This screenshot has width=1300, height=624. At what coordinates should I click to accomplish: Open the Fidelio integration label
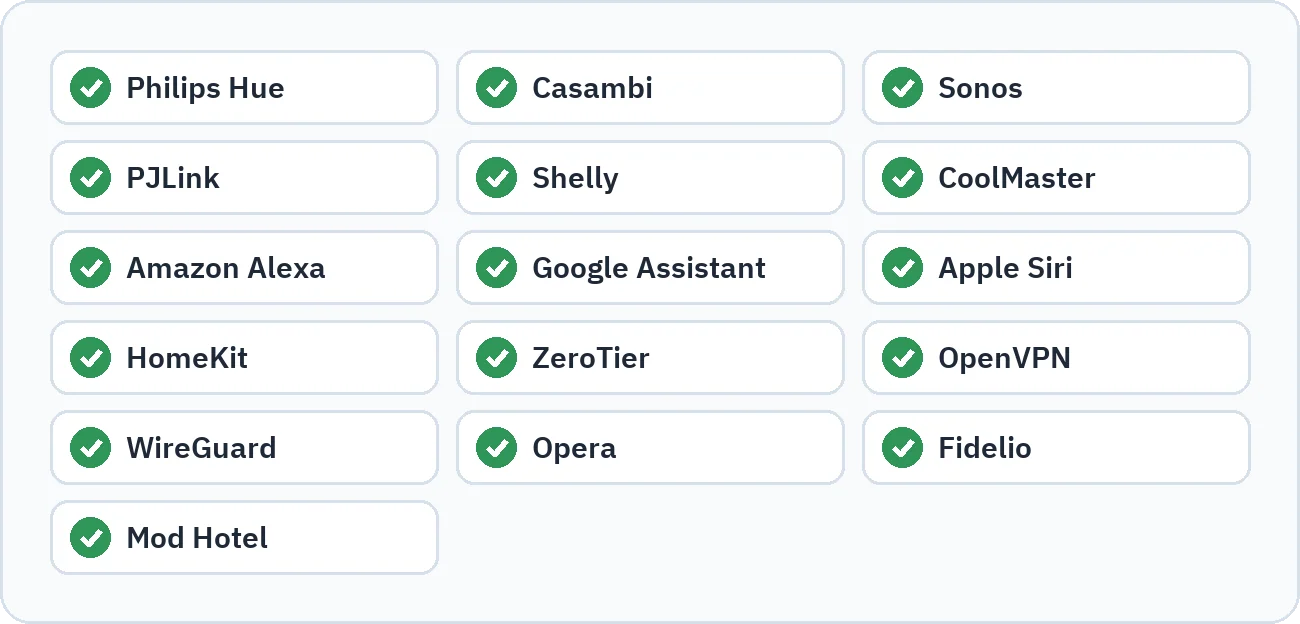pyautogui.click(x=985, y=448)
